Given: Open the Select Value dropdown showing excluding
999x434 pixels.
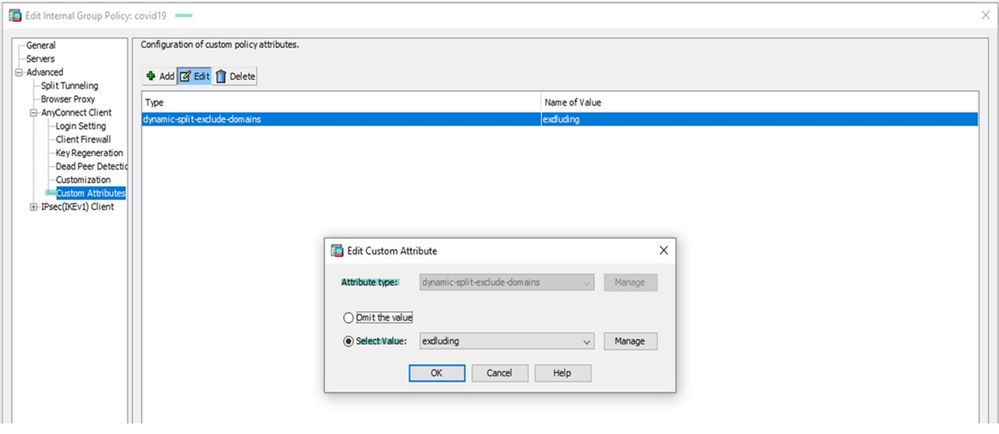Looking at the screenshot, I should 507,341.
